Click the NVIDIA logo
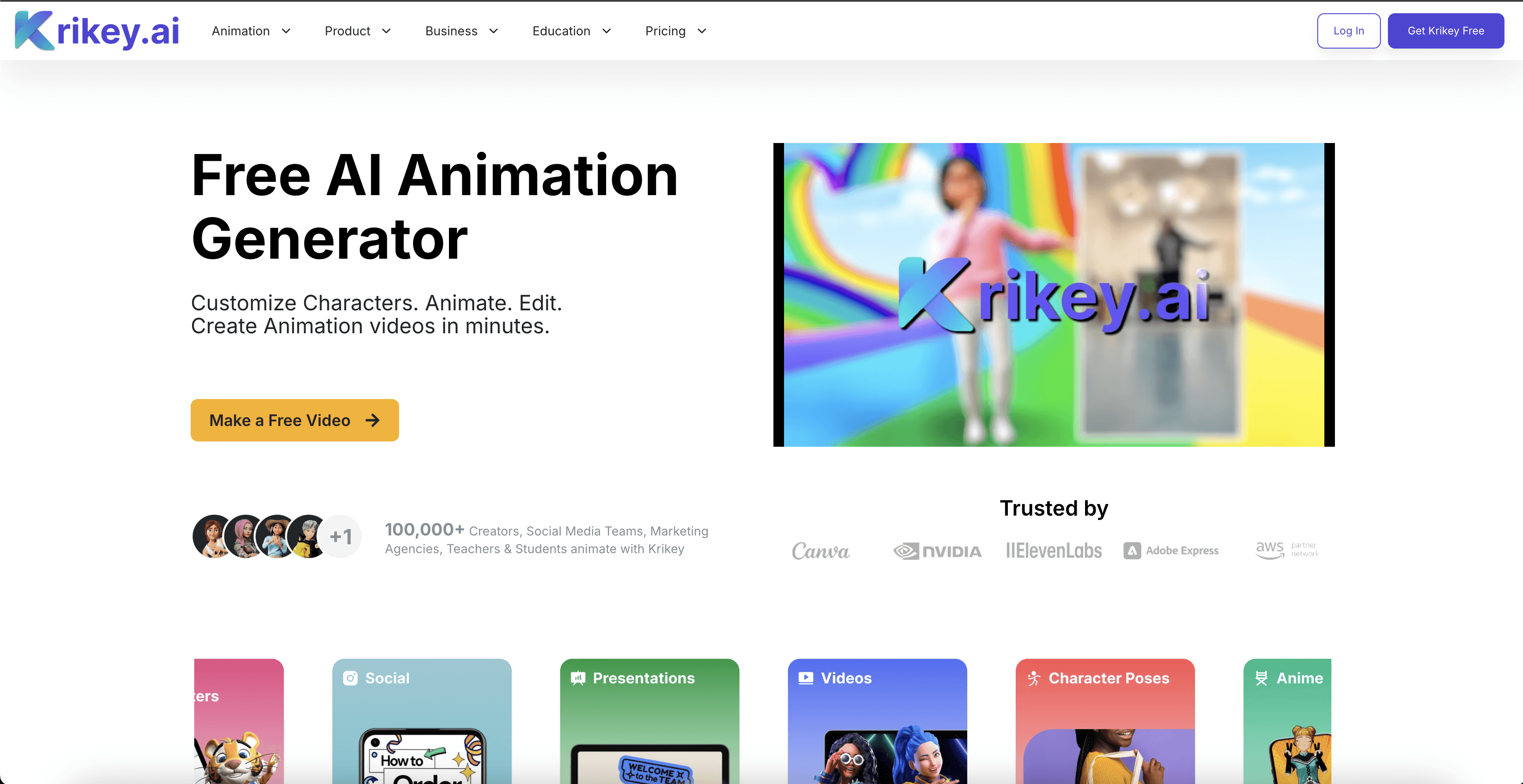 (936, 550)
